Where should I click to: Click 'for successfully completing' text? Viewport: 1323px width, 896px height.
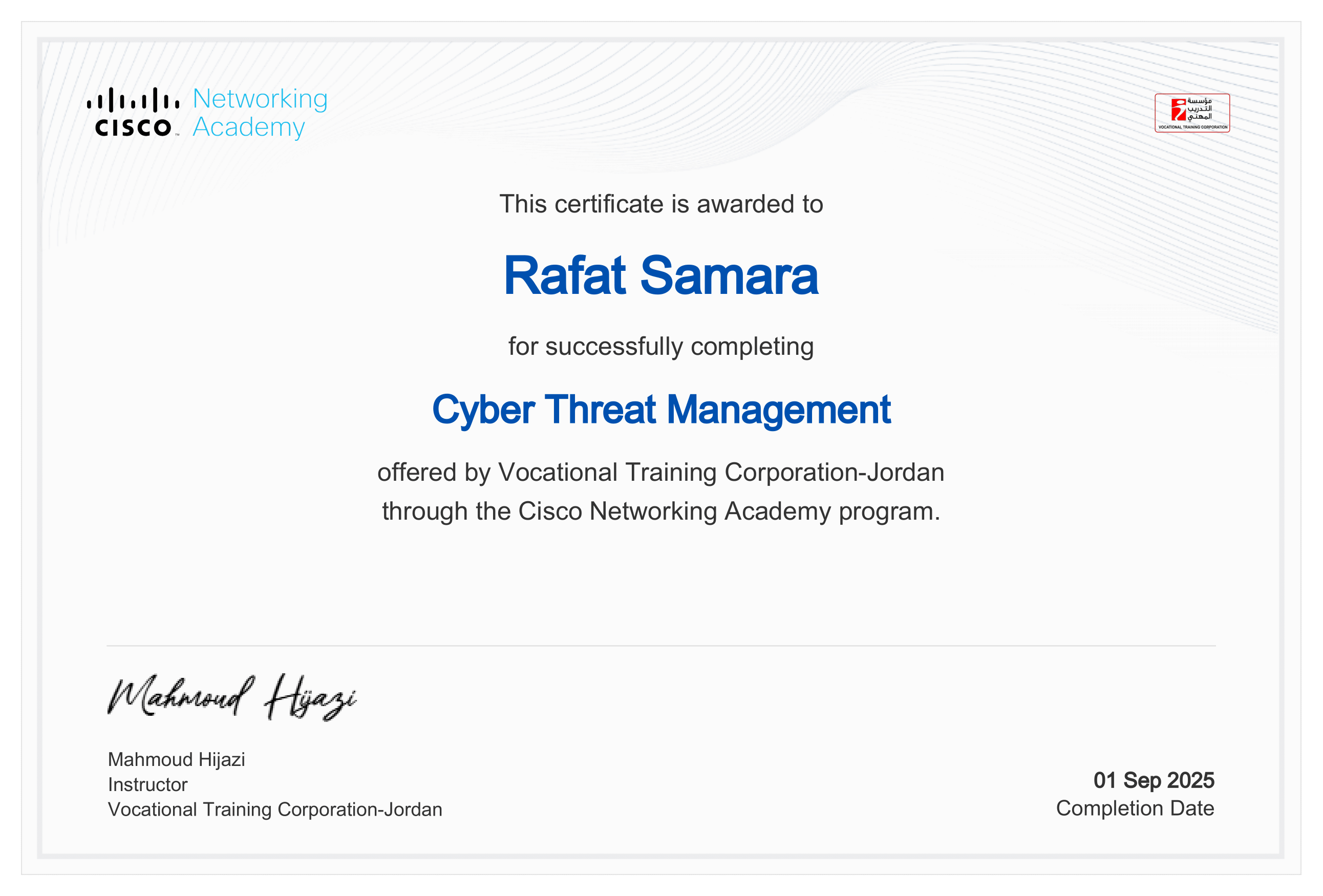pyautogui.click(x=660, y=347)
